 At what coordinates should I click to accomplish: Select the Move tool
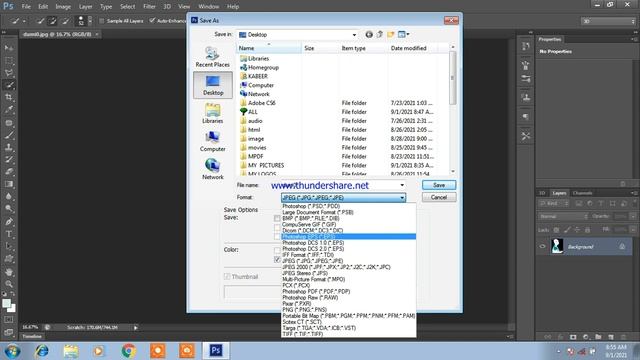(x=9, y=48)
